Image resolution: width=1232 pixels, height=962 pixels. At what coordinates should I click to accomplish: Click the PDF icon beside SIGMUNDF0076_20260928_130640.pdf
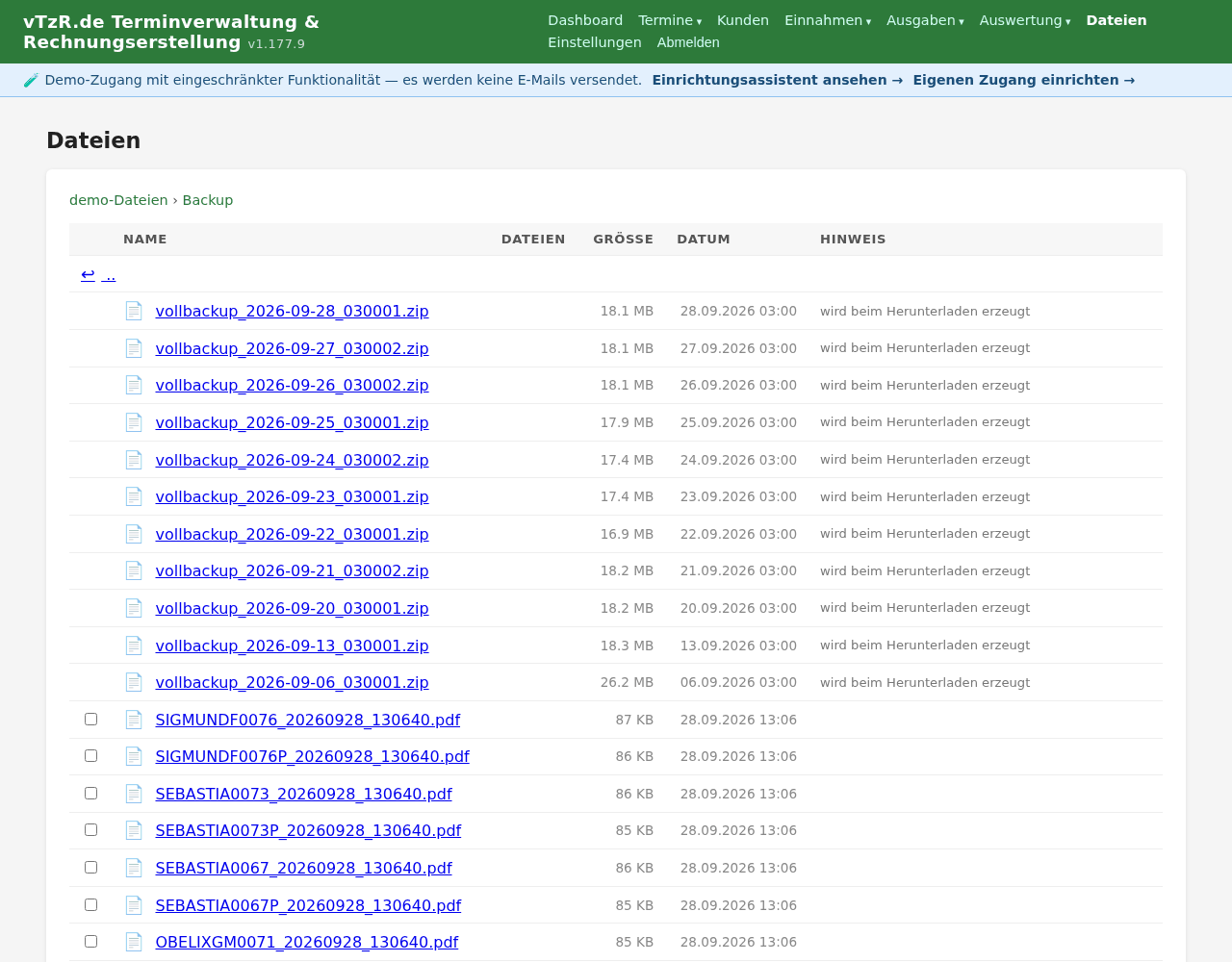tap(134, 720)
